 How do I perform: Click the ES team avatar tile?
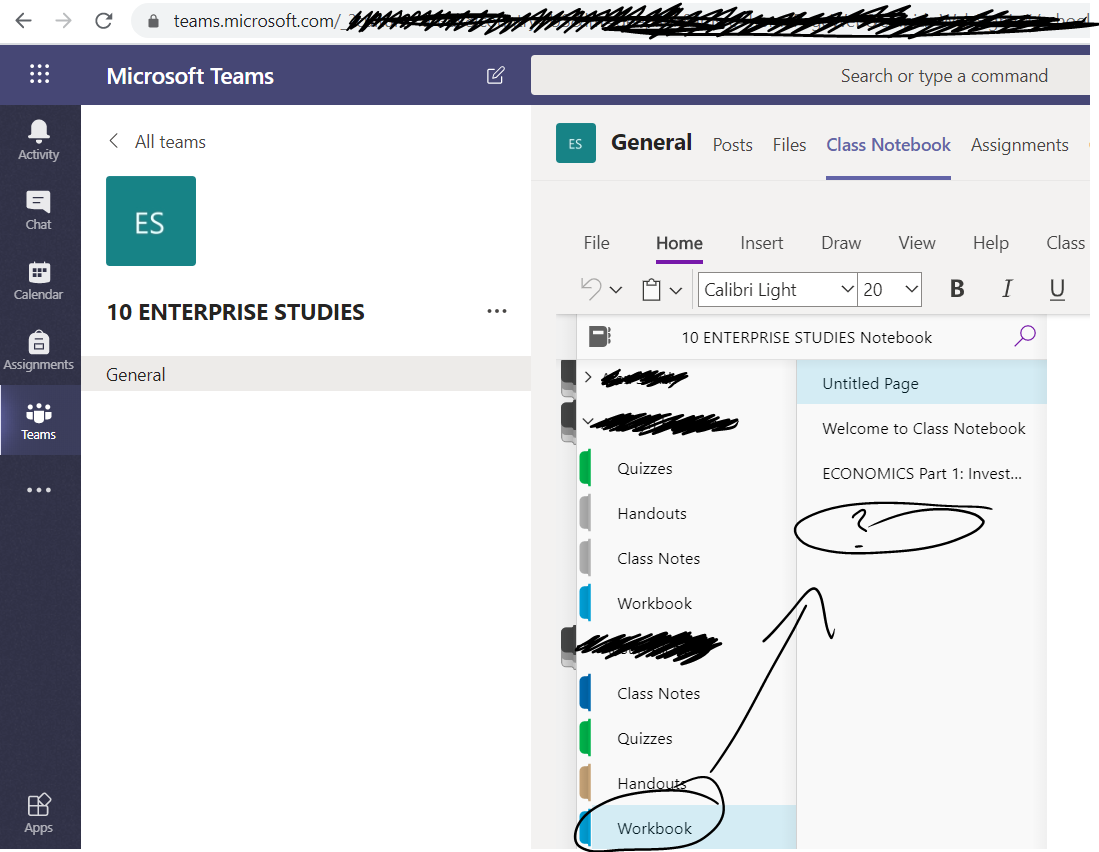point(151,221)
